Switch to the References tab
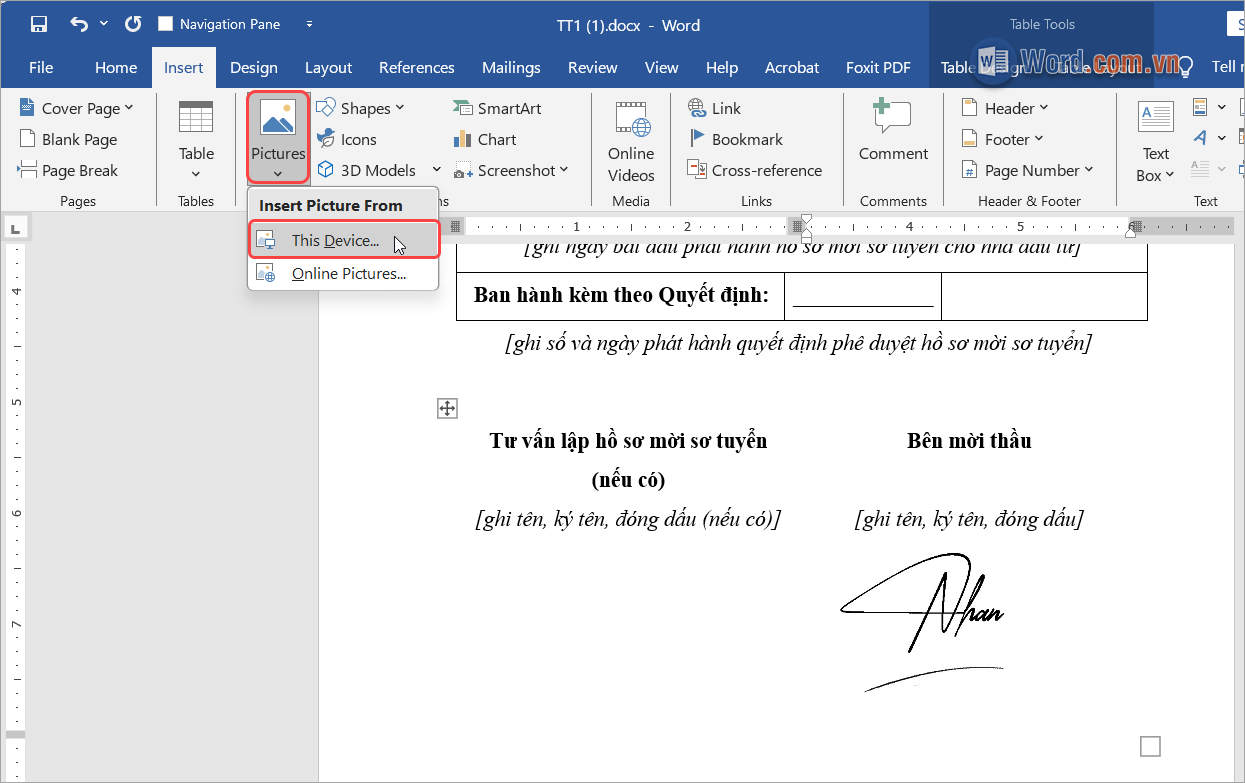This screenshot has width=1245, height=783. coord(416,68)
